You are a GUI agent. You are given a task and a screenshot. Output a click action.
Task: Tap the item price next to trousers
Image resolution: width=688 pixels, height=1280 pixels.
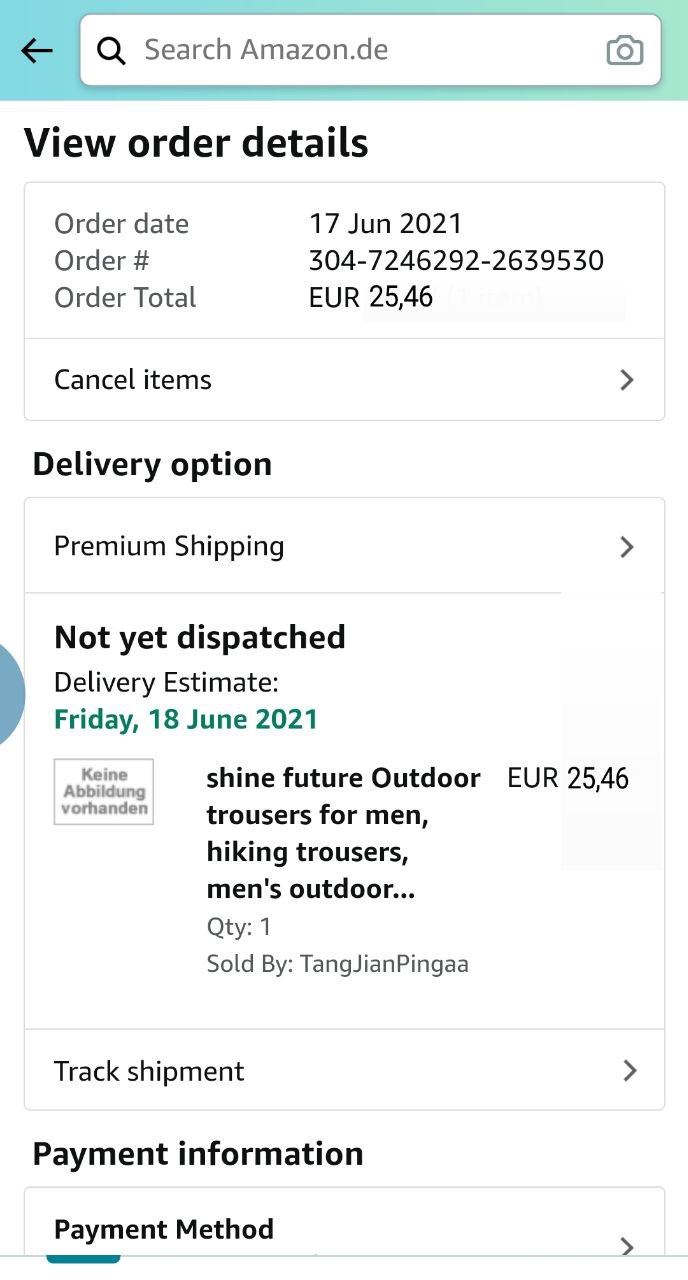tap(568, 779)
